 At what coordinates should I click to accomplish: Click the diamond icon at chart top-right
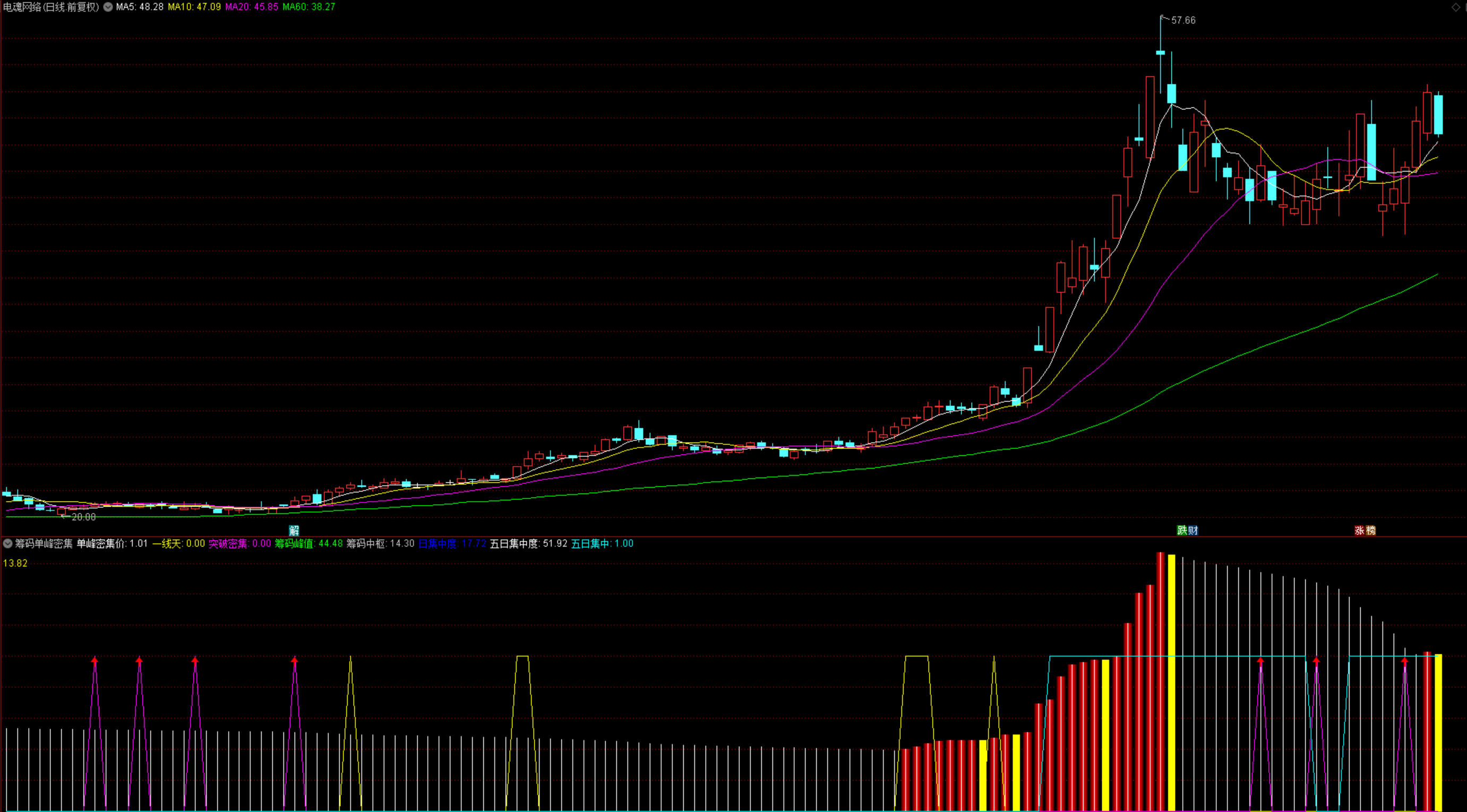(x=1456, y=7)
